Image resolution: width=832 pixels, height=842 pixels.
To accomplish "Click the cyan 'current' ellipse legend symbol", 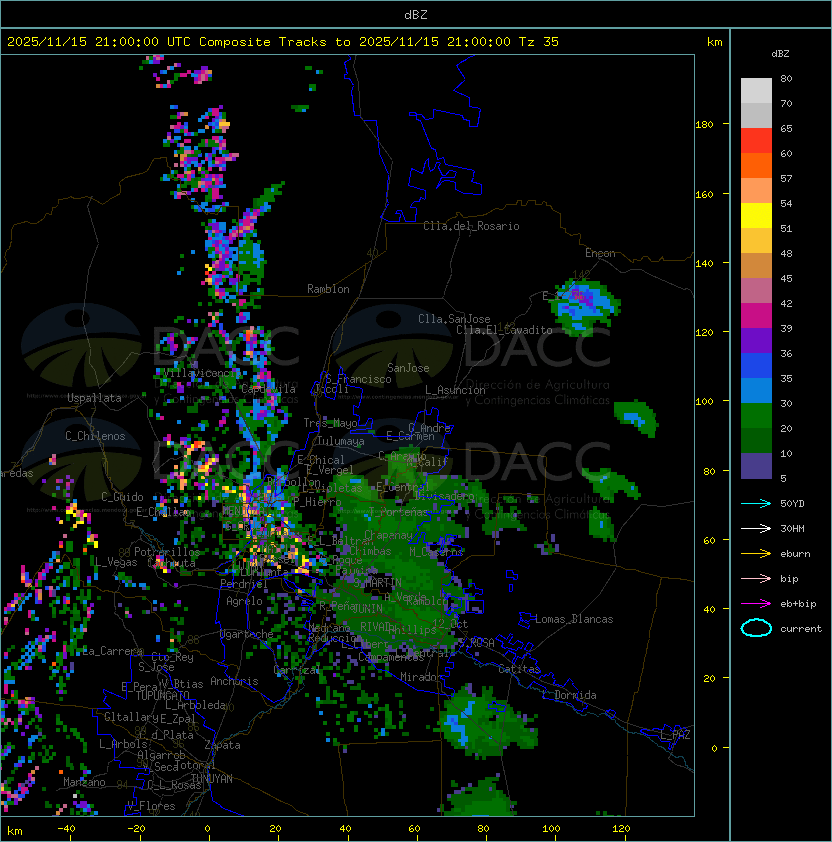I will 756,628.
